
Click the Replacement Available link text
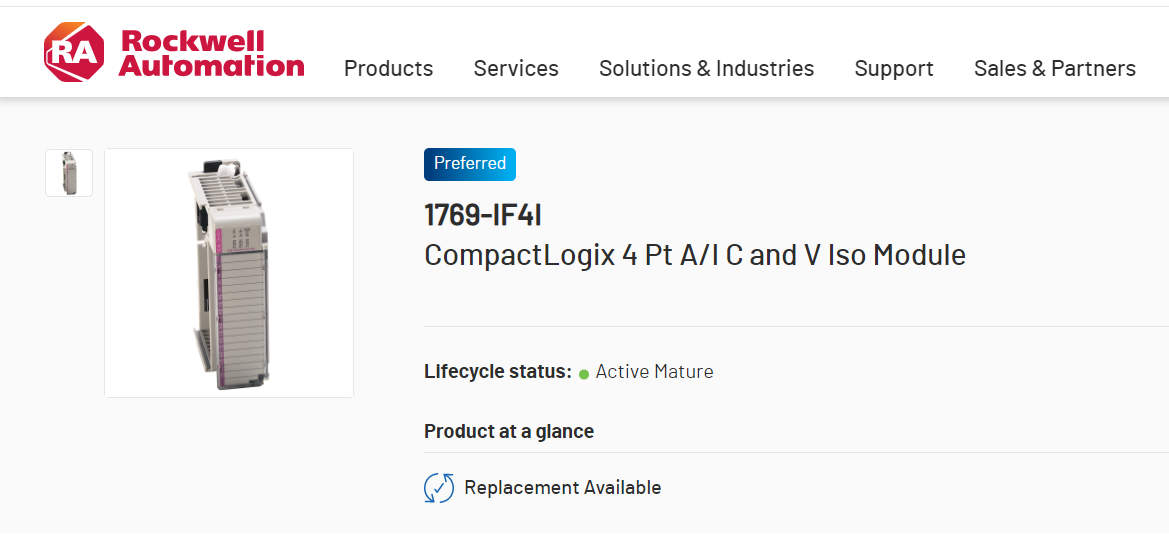pos(562,488)
